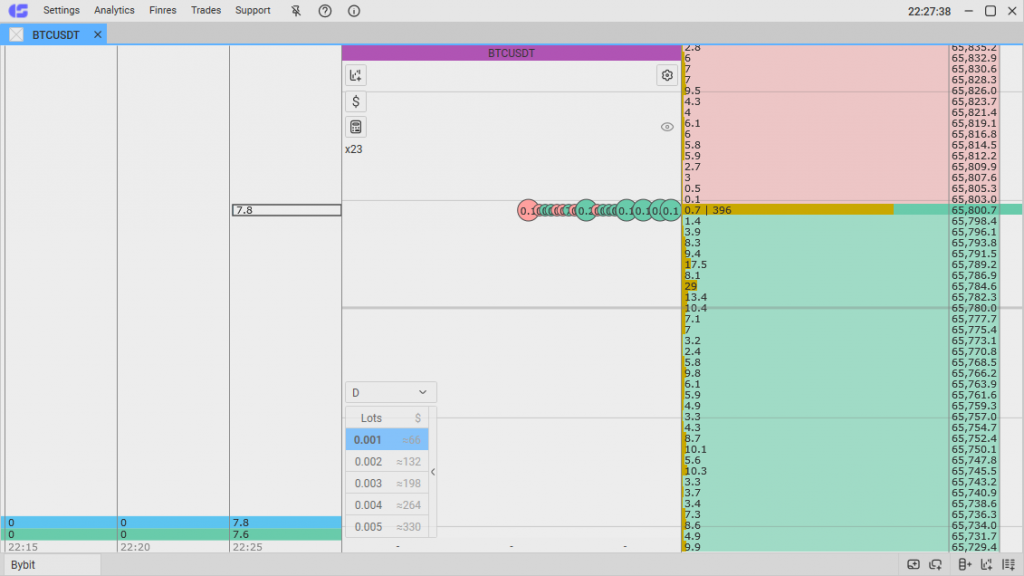
Task: Unmute the crossed-out notification bell
Action: (295, 10)
